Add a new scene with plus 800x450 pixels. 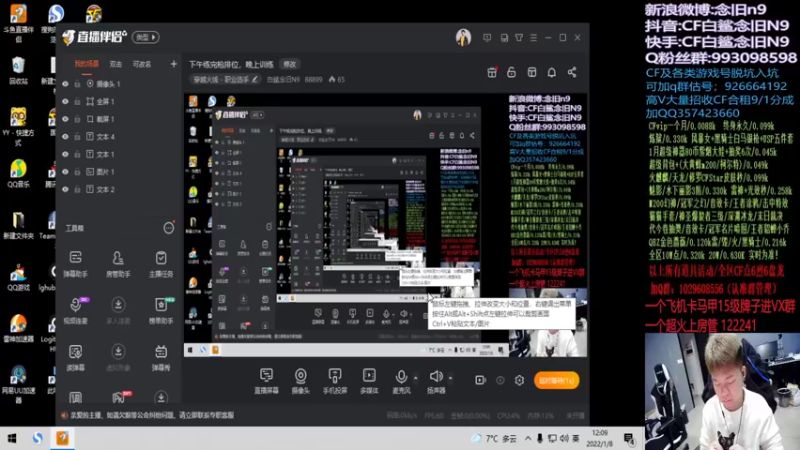(x=173, y=64)
